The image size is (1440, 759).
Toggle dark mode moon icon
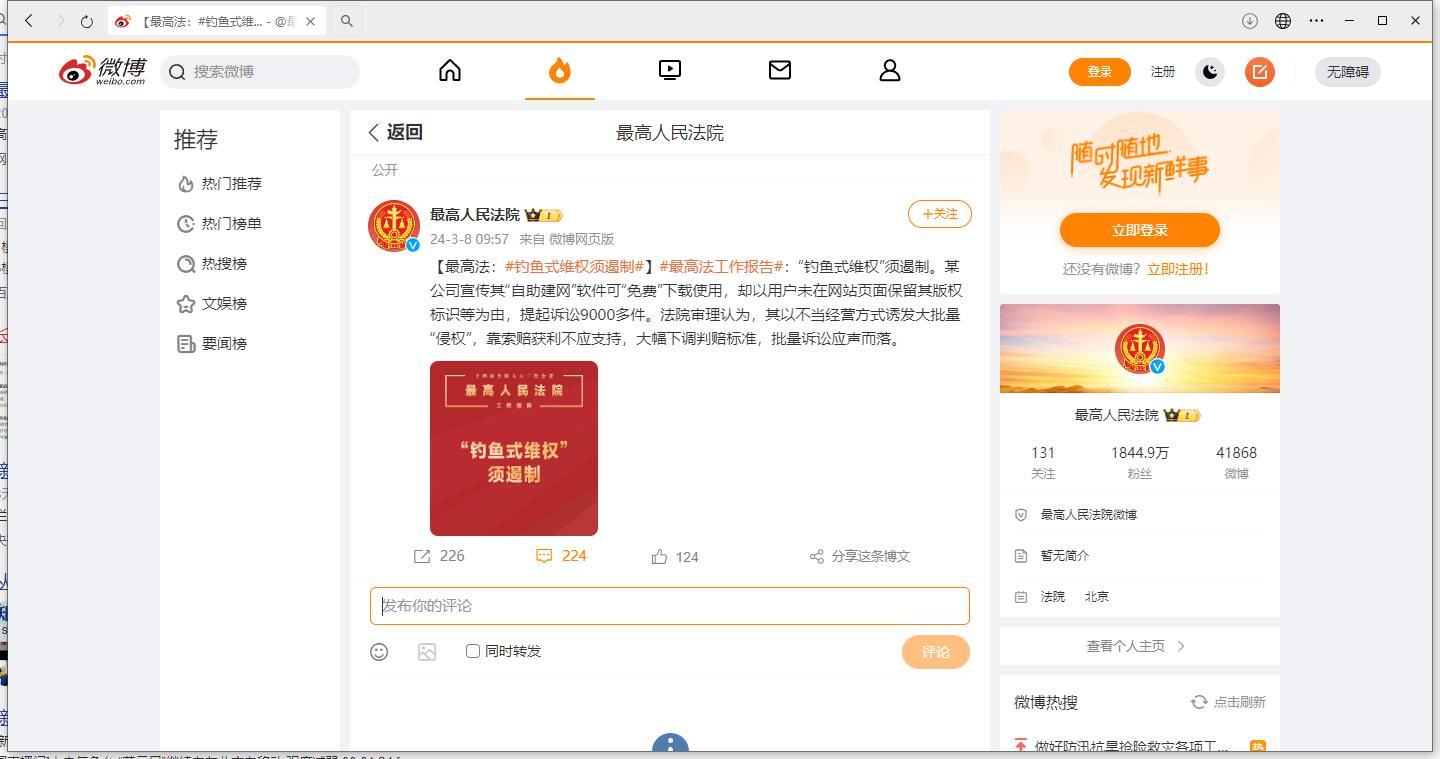pos(1210,72)
